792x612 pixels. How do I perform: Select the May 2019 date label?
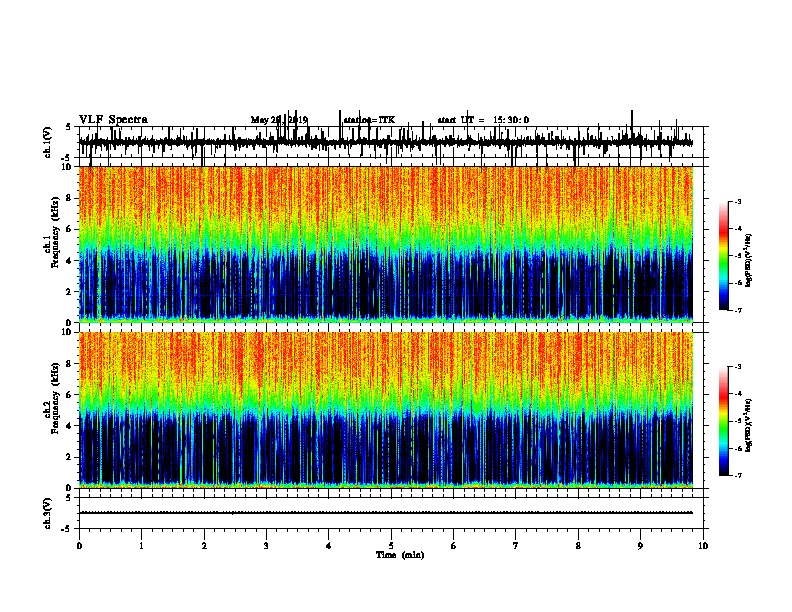279,120
